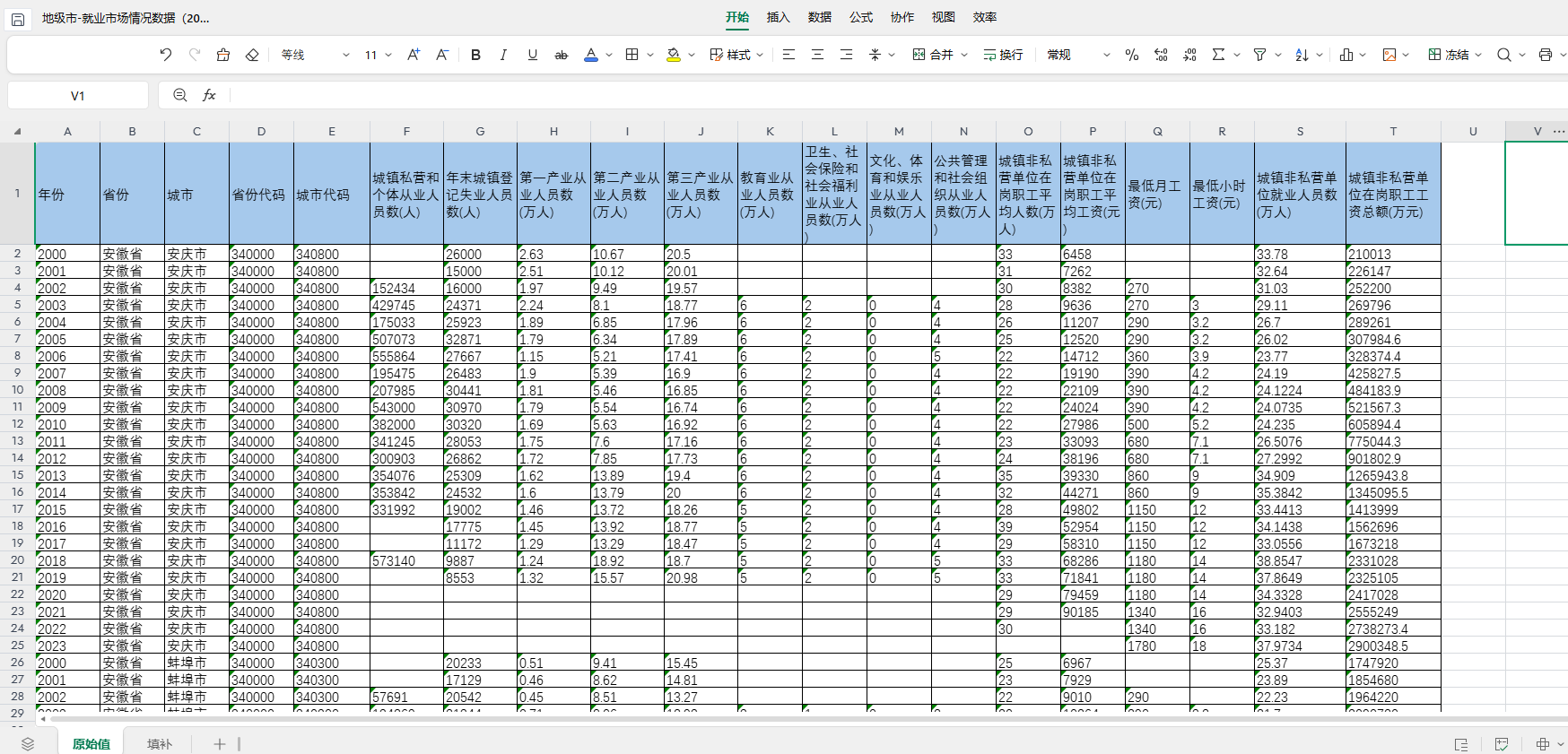Select the format painter icon

click(x=223, y=55)
